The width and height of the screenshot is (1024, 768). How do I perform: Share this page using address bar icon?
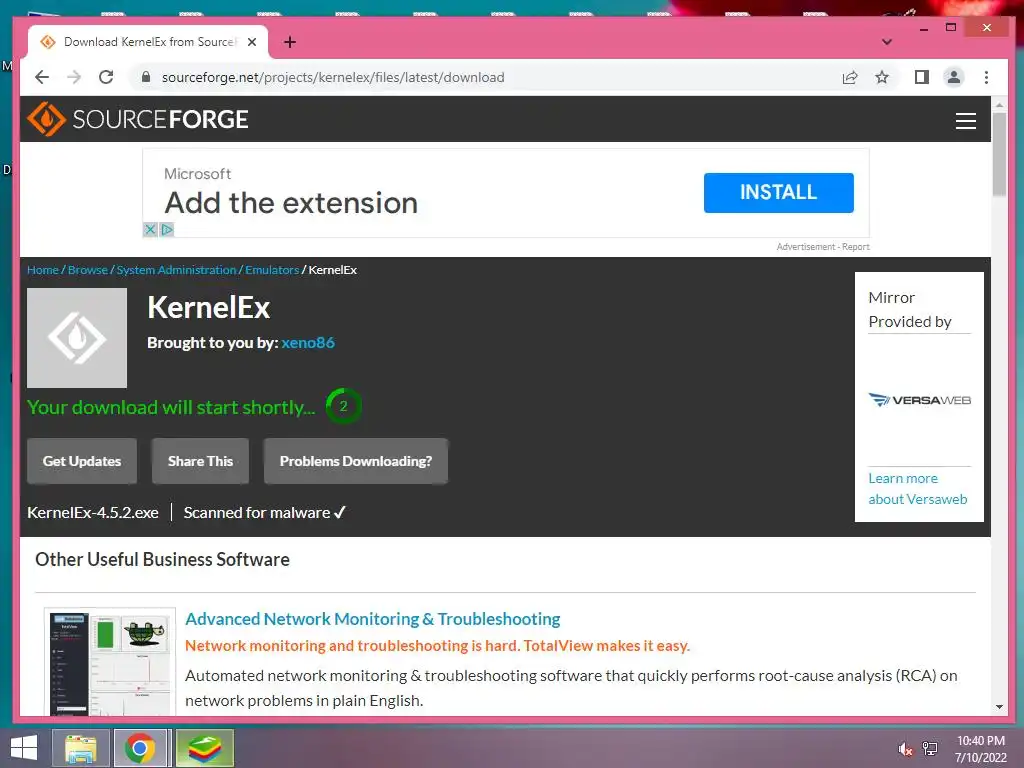pyautogui.click(x=850, y=78)
